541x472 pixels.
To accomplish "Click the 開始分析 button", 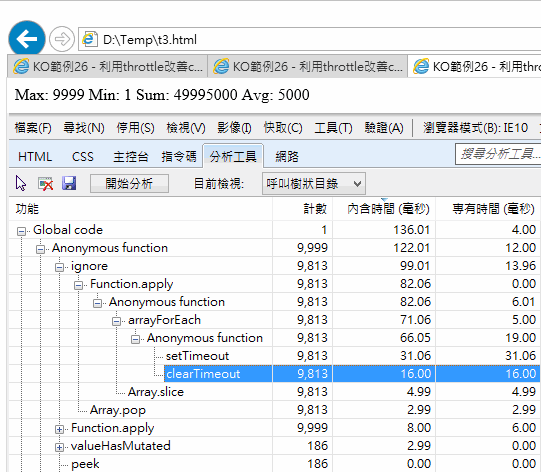I will point(129,184).
